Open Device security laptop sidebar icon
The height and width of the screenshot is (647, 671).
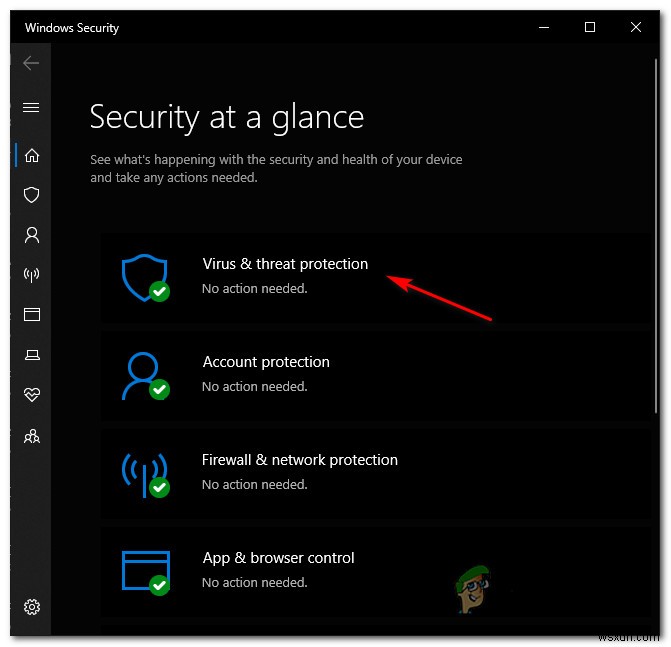pyautogui.click(x=32, y=354)
